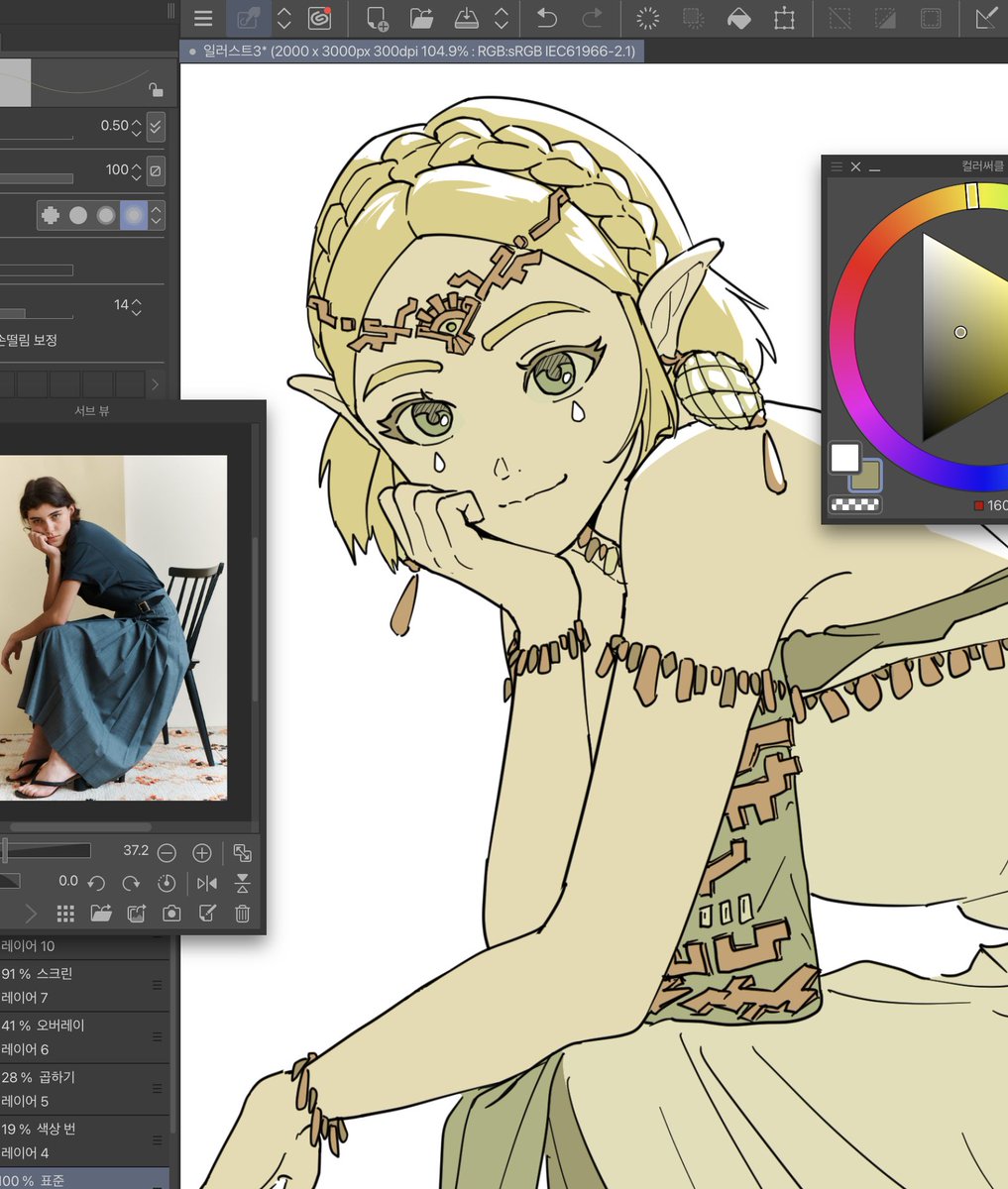
Task: Open the hamburger main menu
Action: (203, 18)
